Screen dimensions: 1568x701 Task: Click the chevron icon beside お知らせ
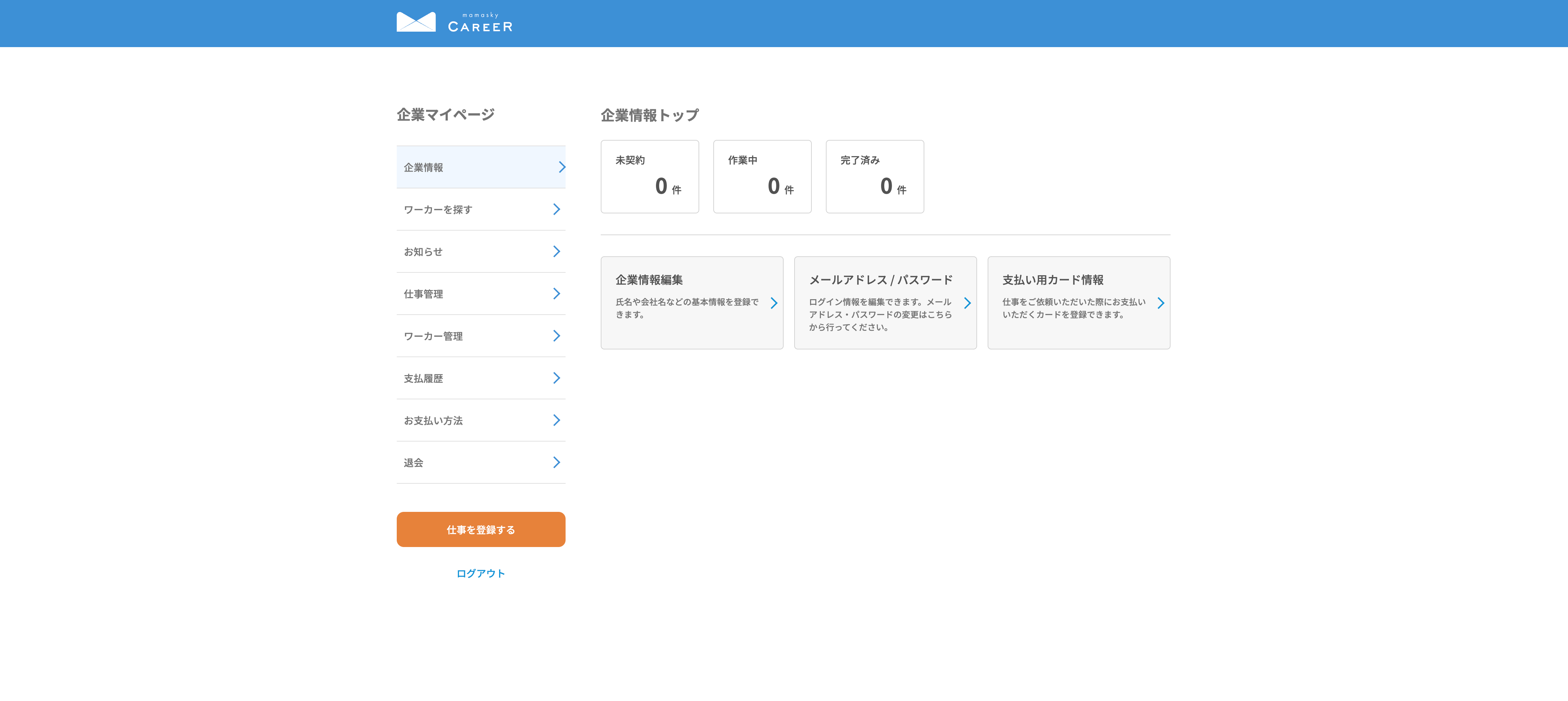pyautogui.click(x=556, y=251)
